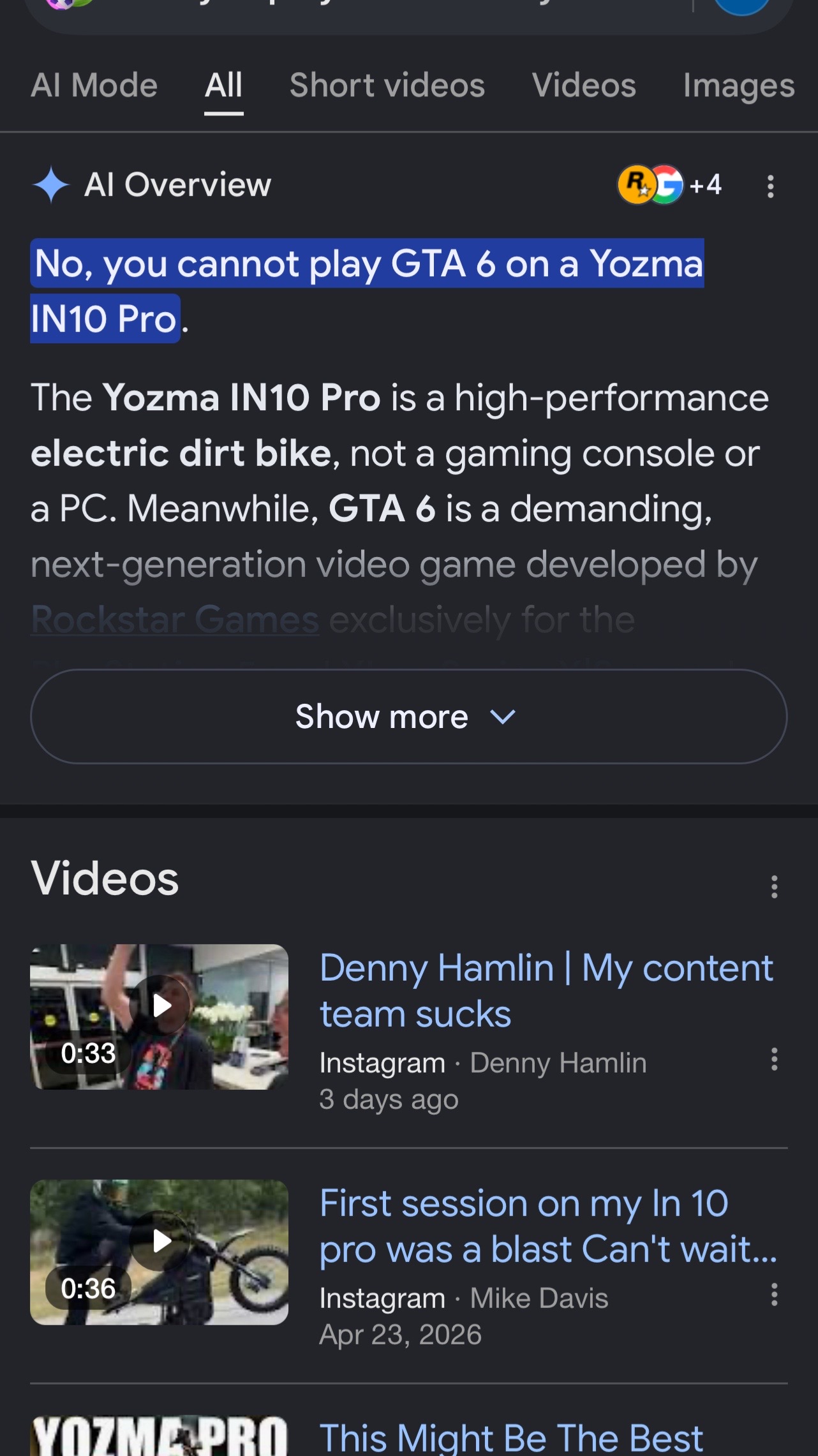Open the Rockstar source favicon in AI Overview
The width and height of the screenshot is (818, 1456).
pos(636,185)
